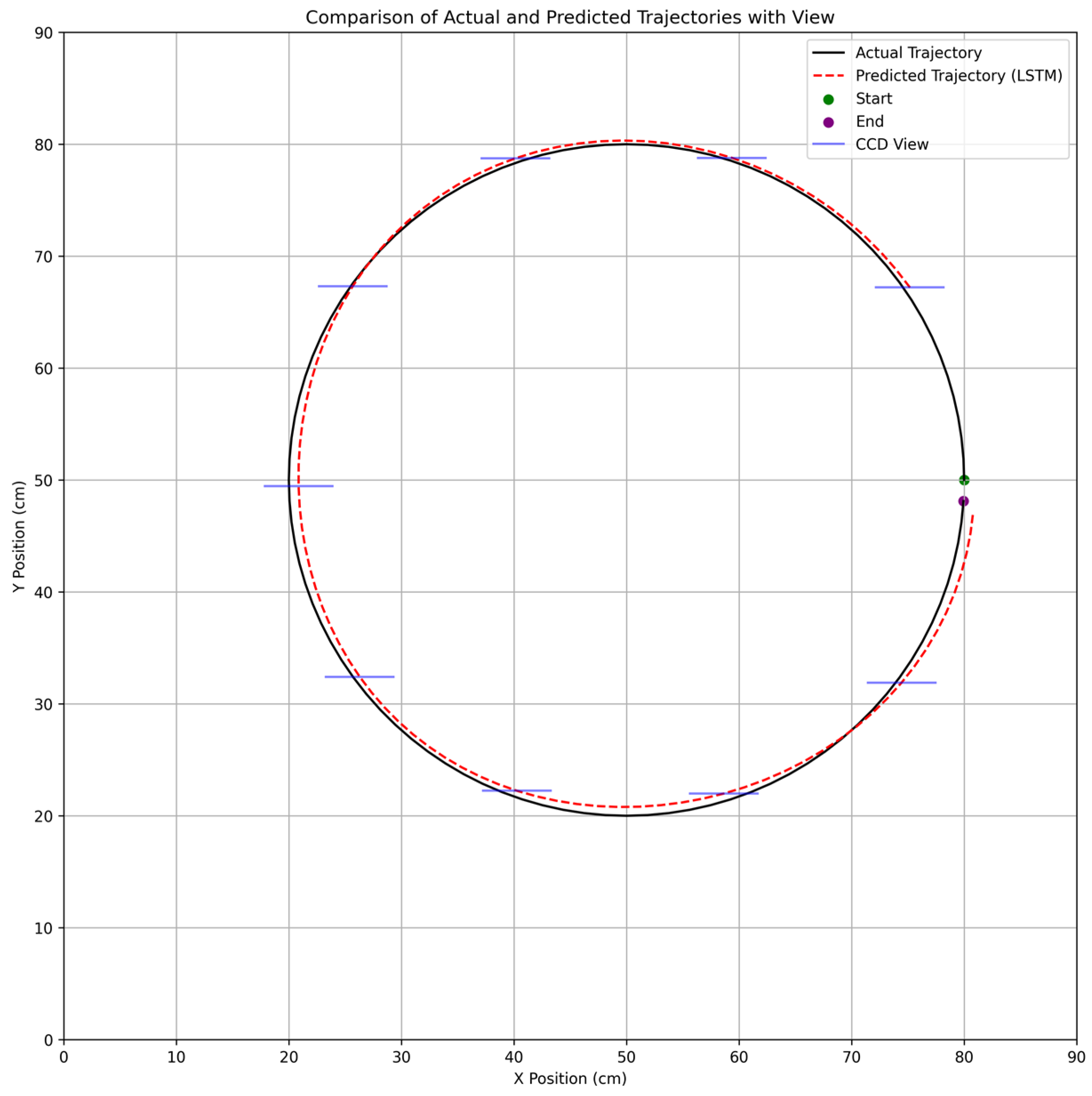This screenshot has width=1092, height=1096.
Task: Click the loose end of the red dashed curve below the End point
Action: point(973,515)
